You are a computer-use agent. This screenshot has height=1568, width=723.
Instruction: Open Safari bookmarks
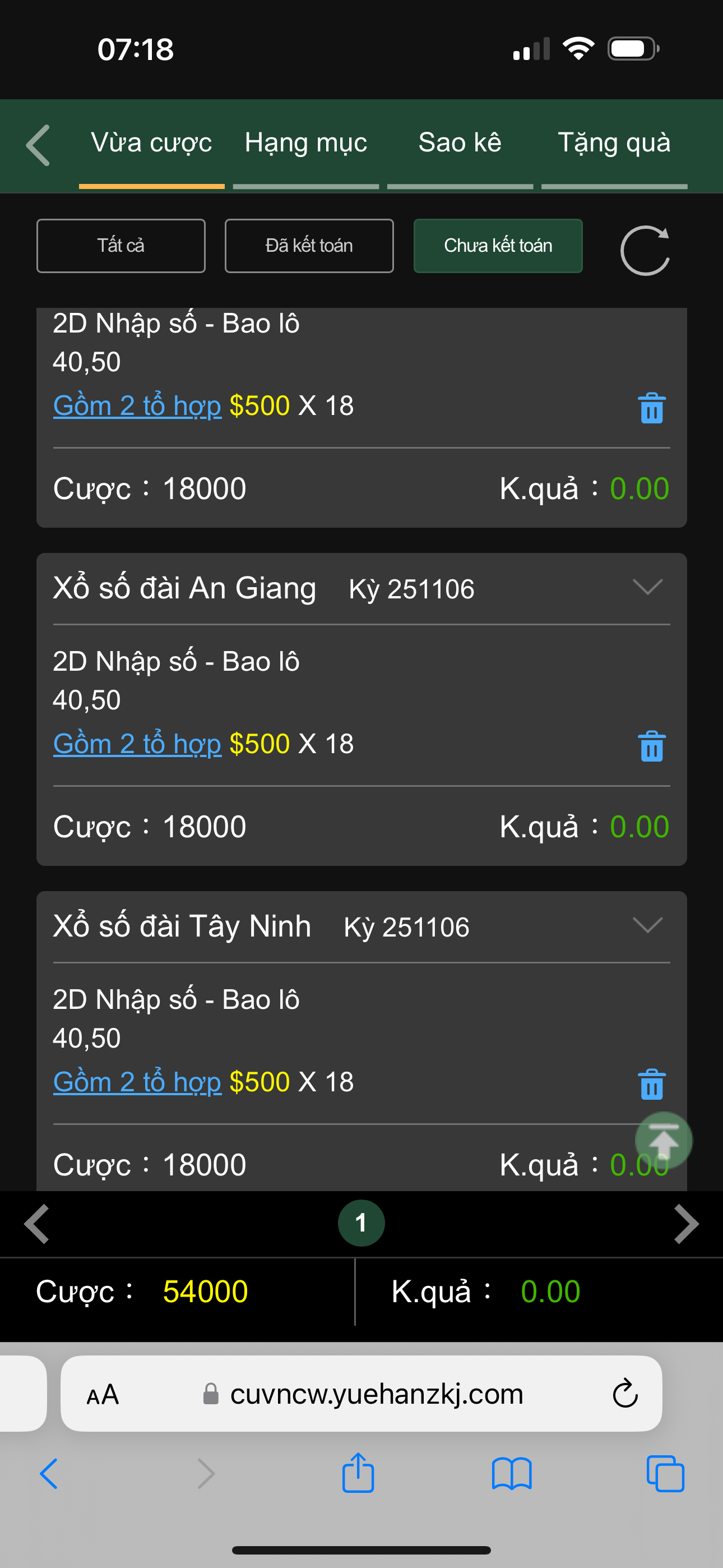pos(511,1474)
